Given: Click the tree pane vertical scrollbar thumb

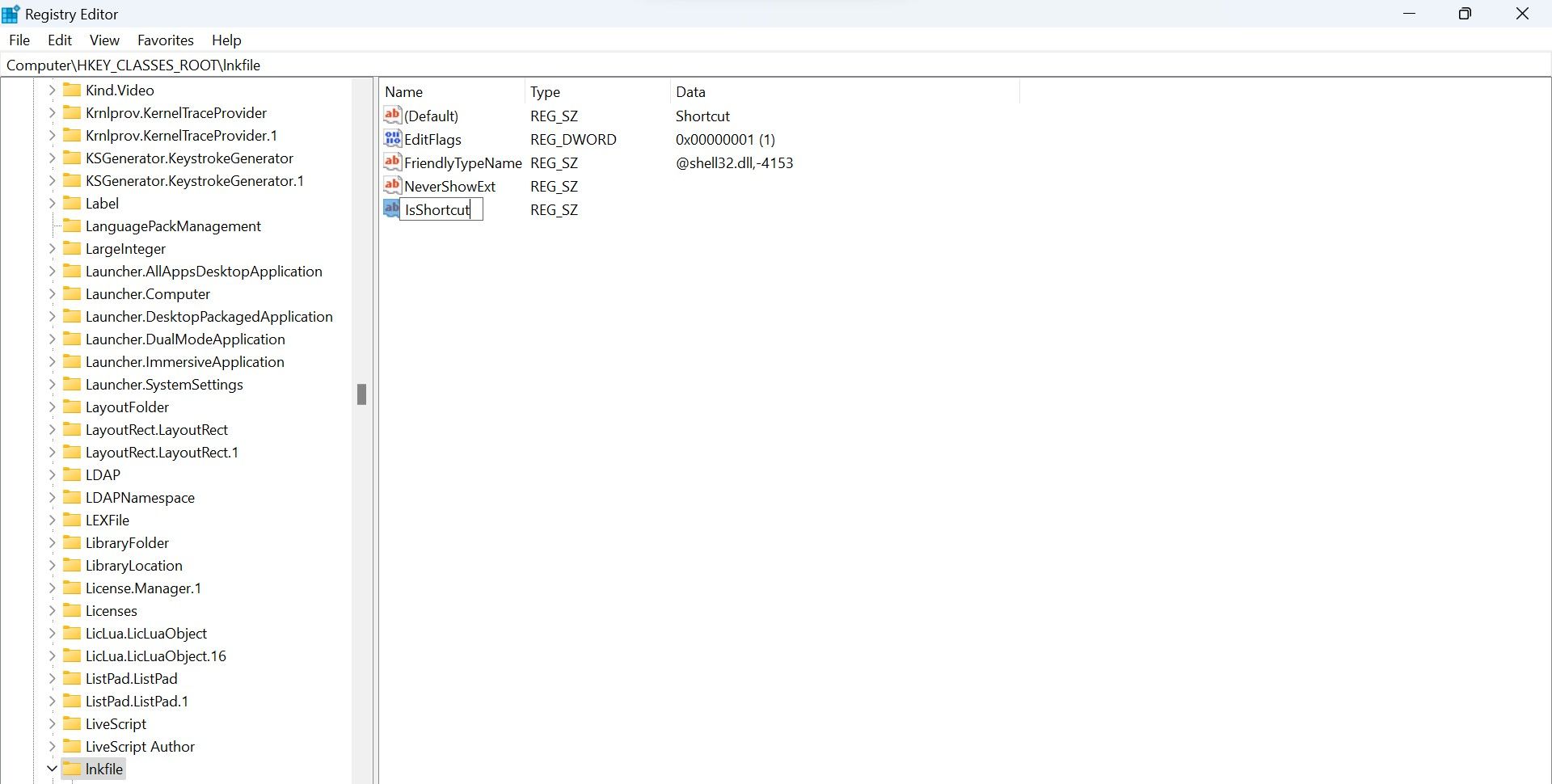Looking at the screenshot, I should point(361,394).
